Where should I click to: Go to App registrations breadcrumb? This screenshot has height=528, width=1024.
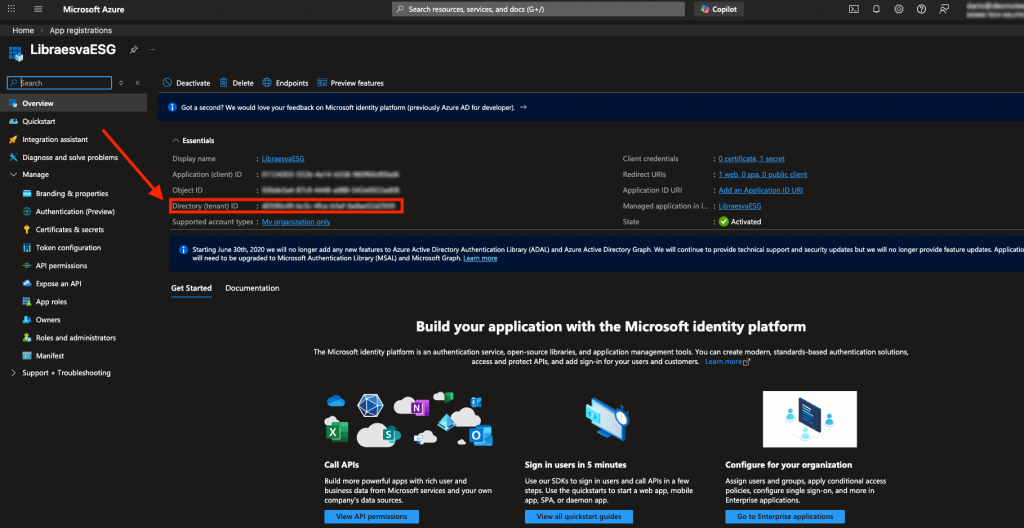pyautogui.click(x=81, y=31)
